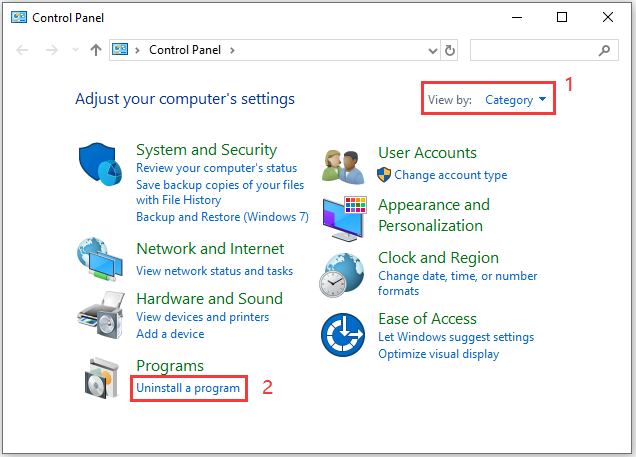The height and width of the screenshot is (457, 636).
Task: Open the address bar history dropdown
Action: coord(433,51)
